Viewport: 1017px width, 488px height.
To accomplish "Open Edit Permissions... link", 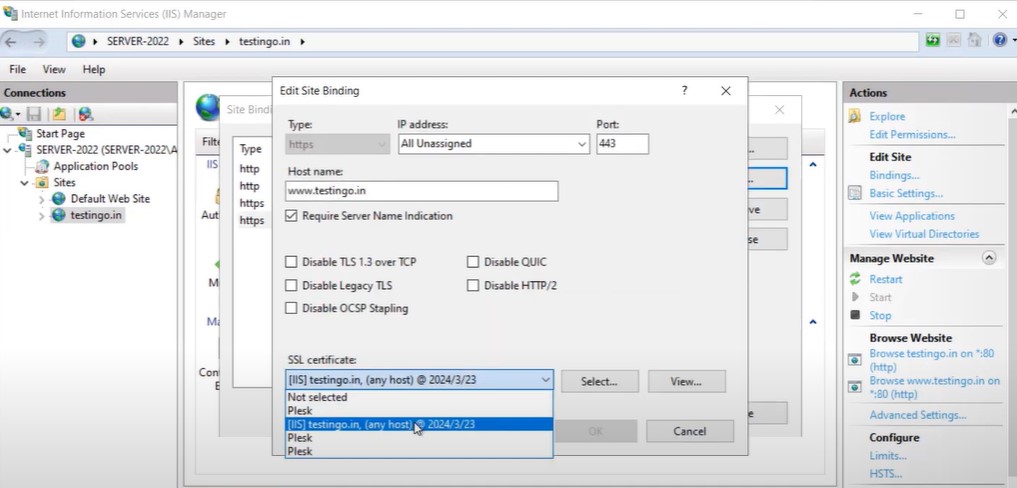I will coord(912,134).
